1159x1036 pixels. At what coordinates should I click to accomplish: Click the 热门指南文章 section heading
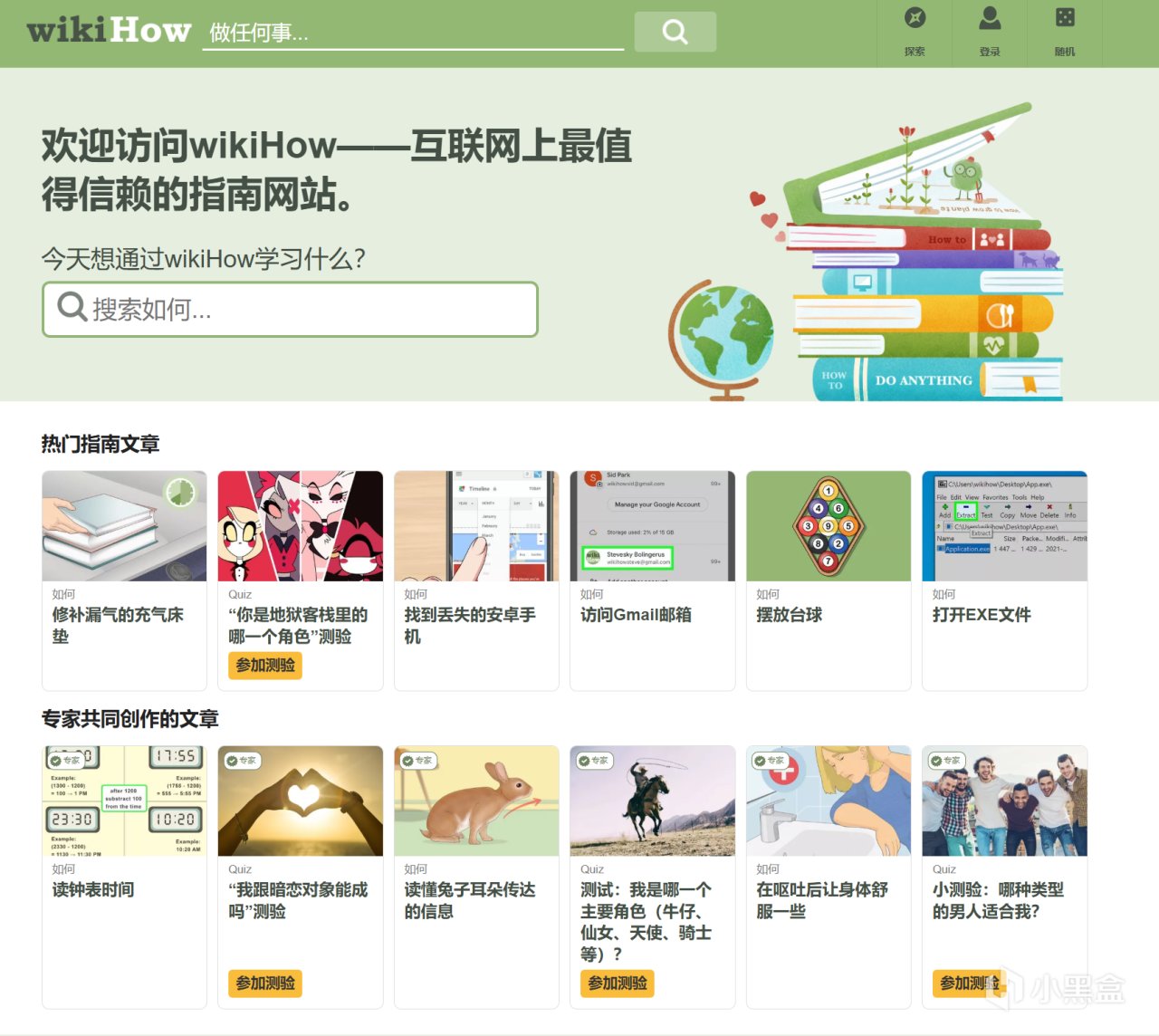[101, 444]
